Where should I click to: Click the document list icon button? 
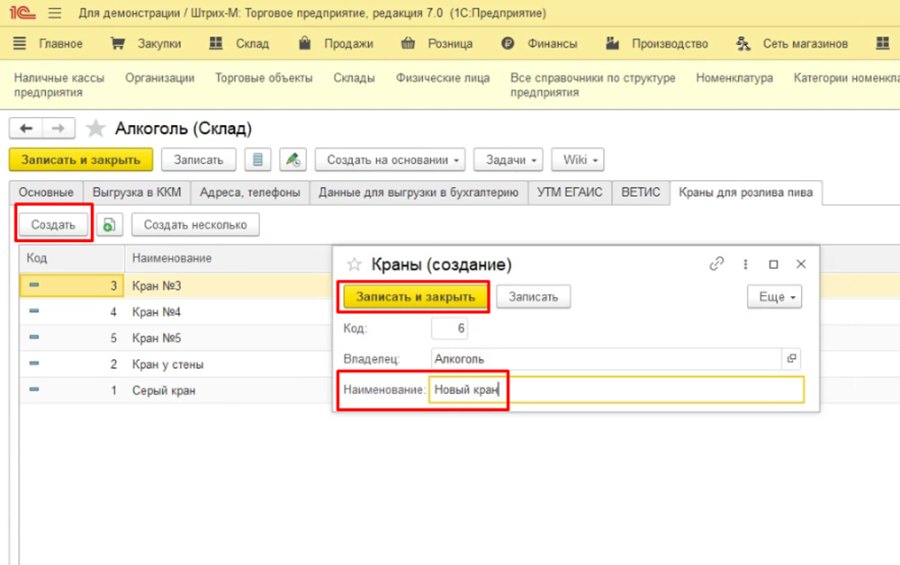point(258,160)
